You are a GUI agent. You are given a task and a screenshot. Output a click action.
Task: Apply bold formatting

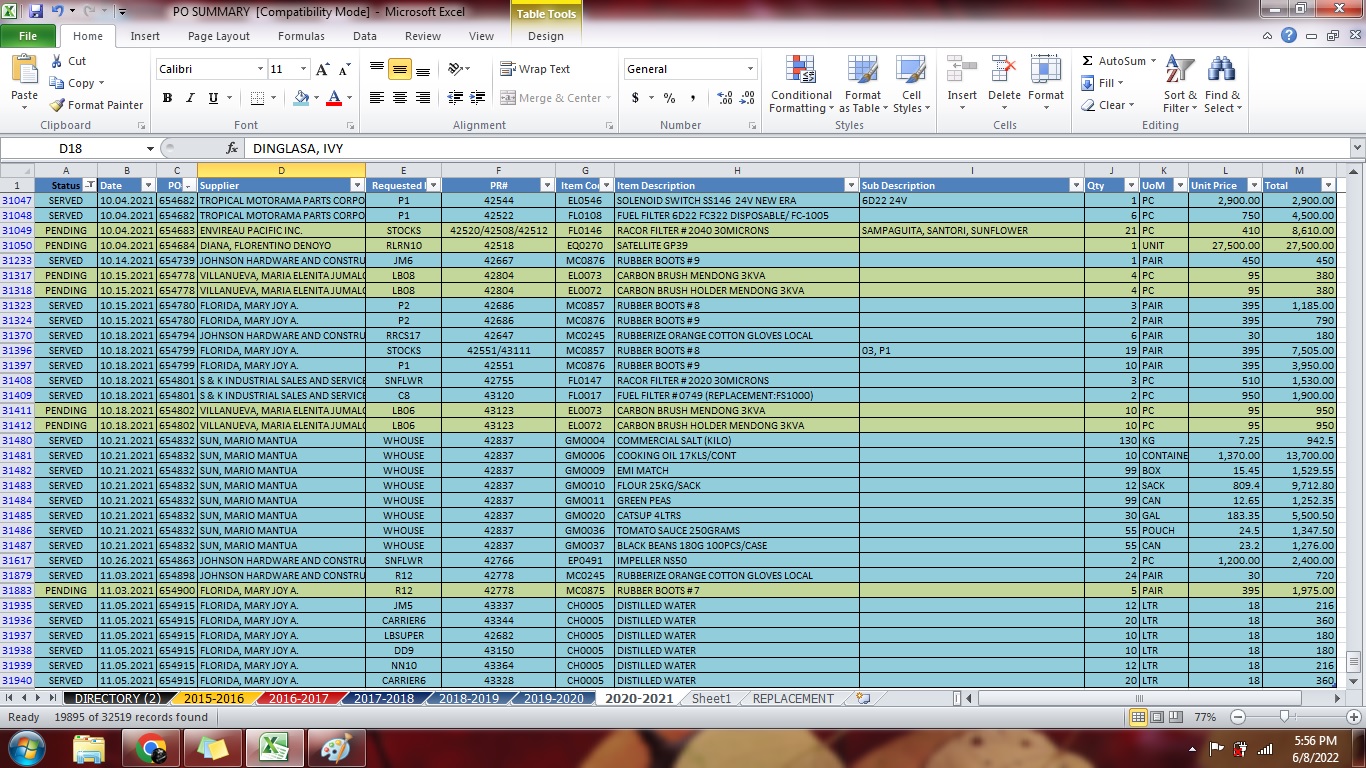point(167,98)
